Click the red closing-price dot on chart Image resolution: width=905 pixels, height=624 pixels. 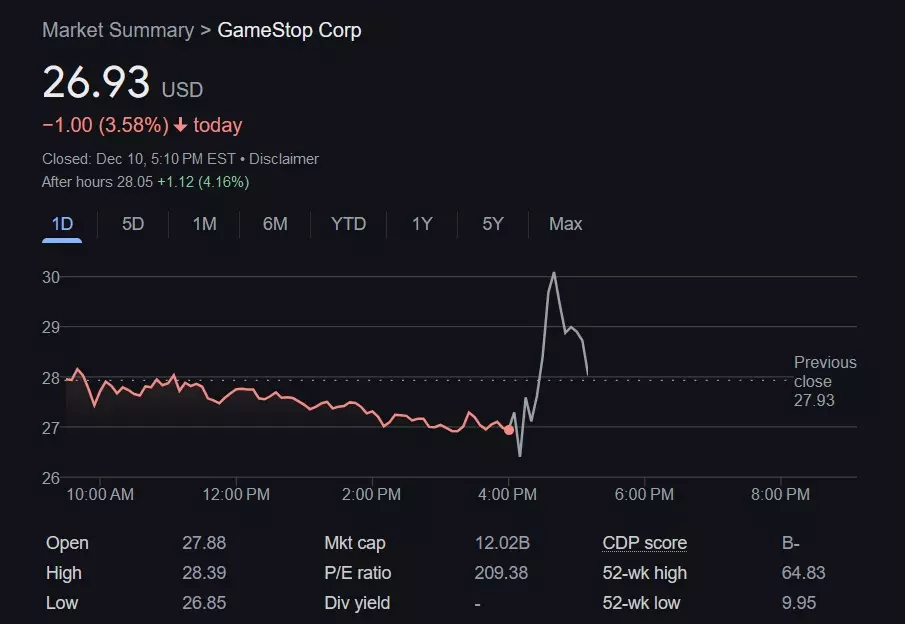[509, 430]
